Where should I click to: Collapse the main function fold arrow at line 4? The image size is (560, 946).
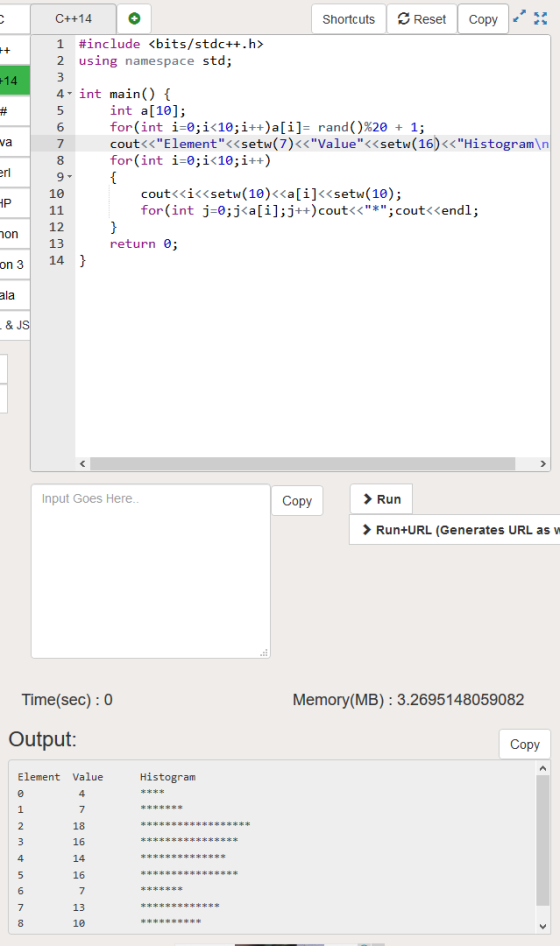point(69,94)
